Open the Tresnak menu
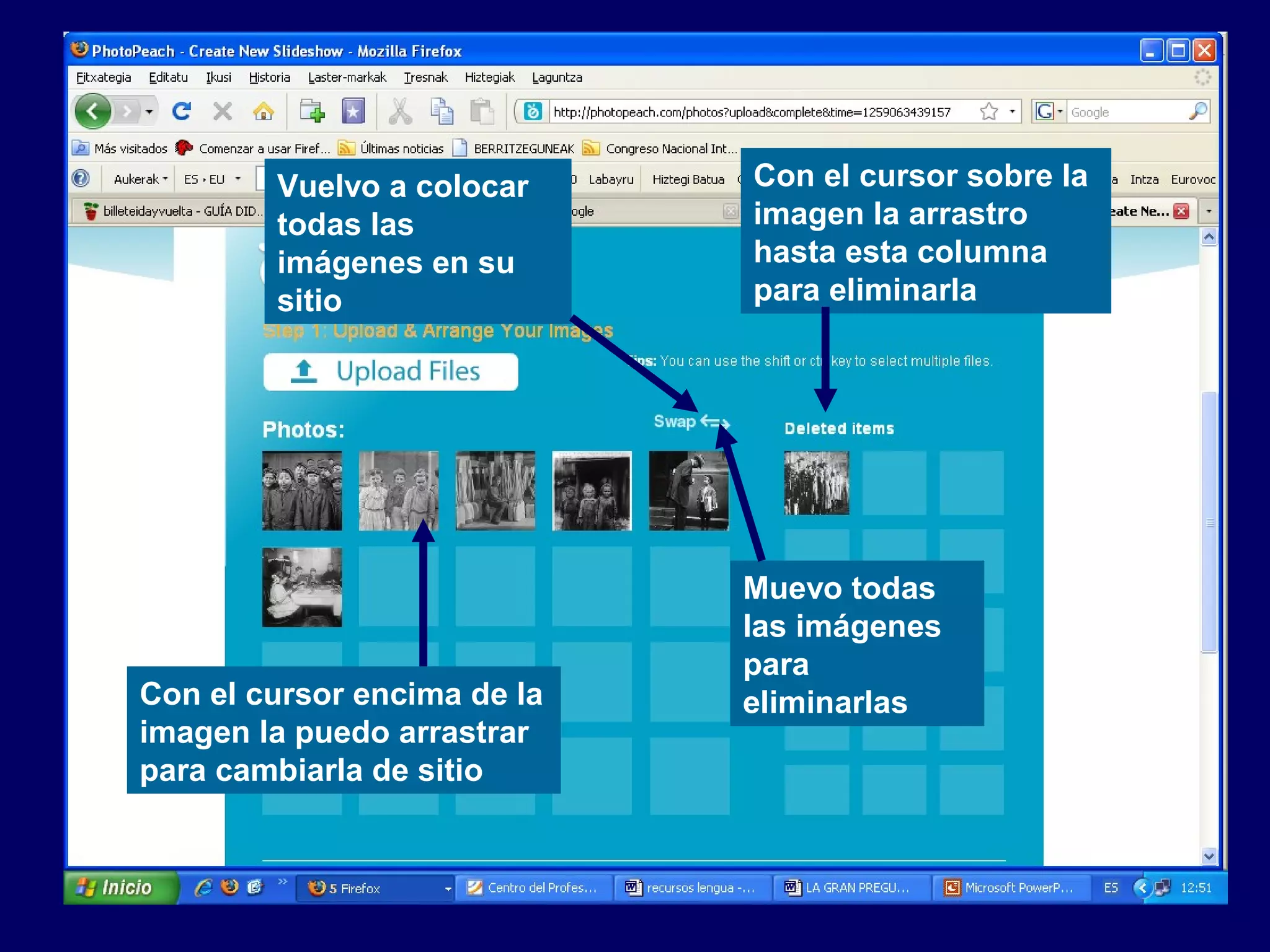Viewport: 1270px width, 952px height. point(425,77)
